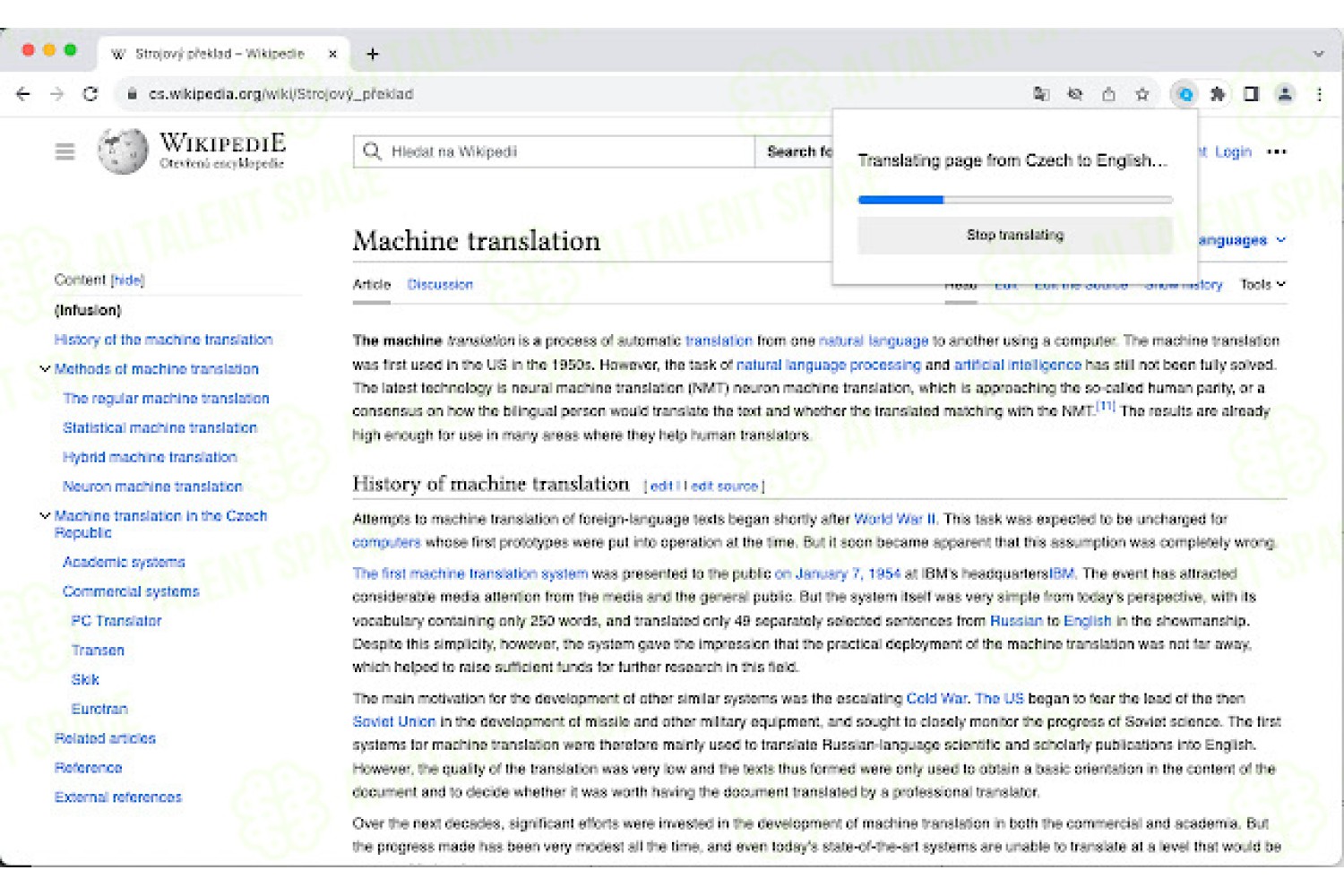Open the extensions puzzle icon
The width and height of the screenshot is (1344, 896).
1218,94
